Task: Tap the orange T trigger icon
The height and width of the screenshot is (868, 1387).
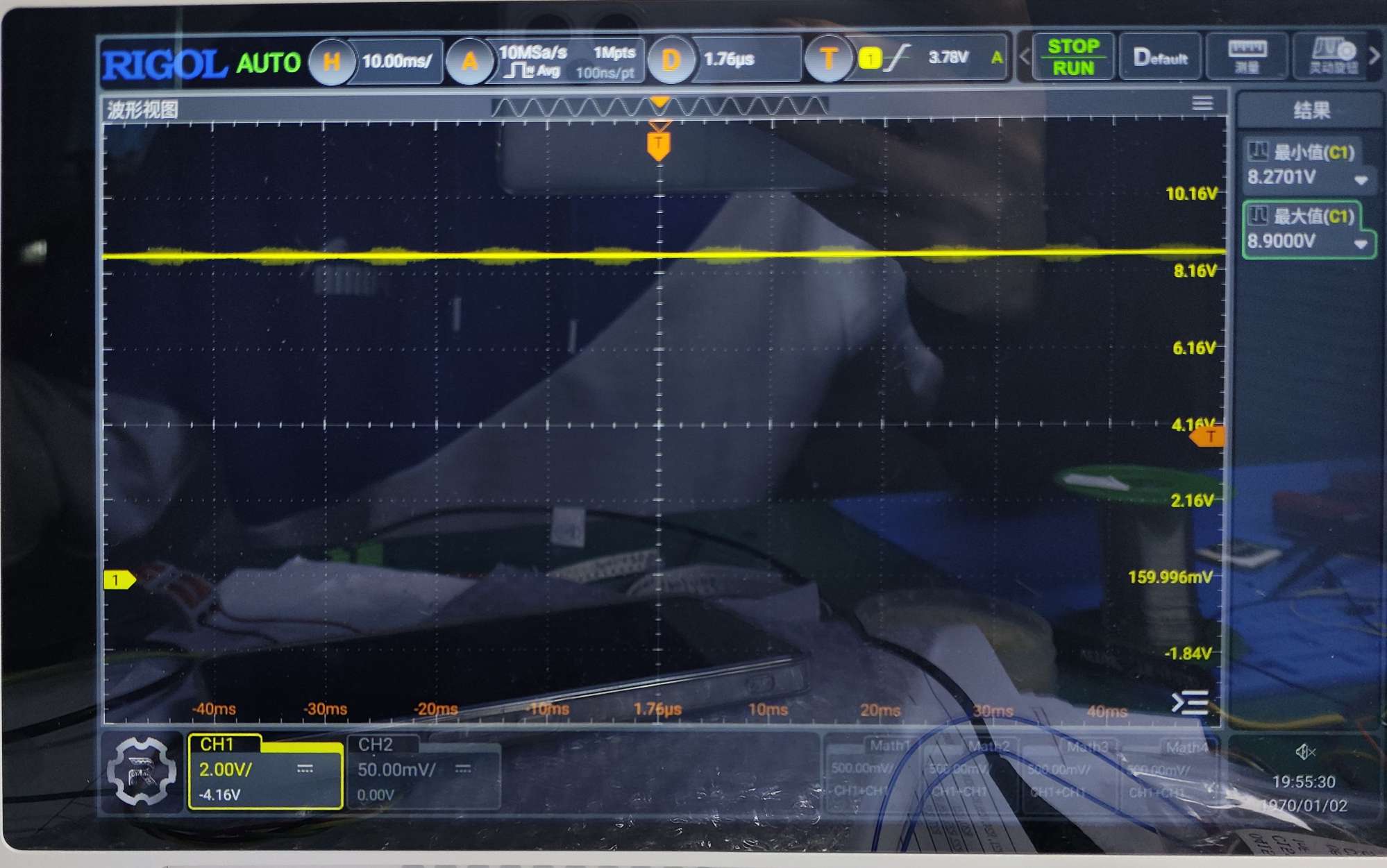Action: point(827,60)
